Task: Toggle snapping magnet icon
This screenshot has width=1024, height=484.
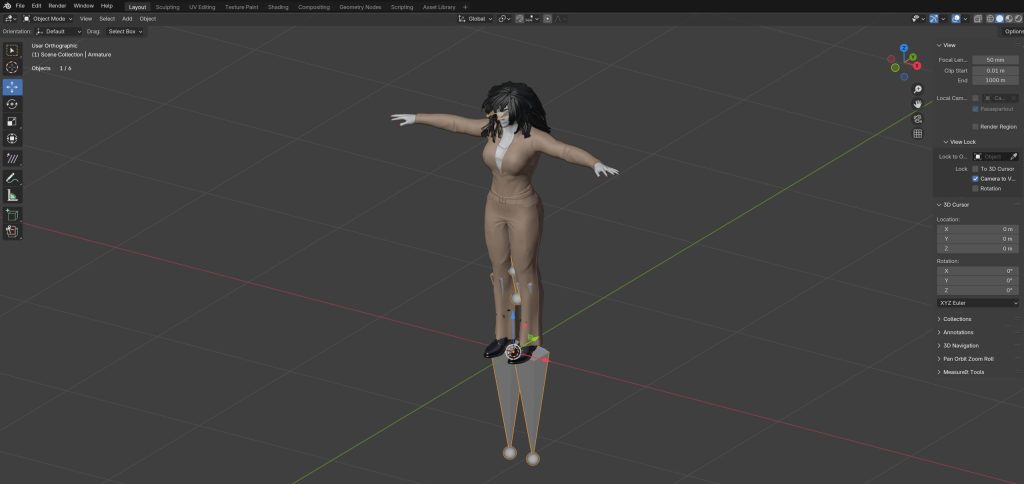Action: [x=519, y=19]
